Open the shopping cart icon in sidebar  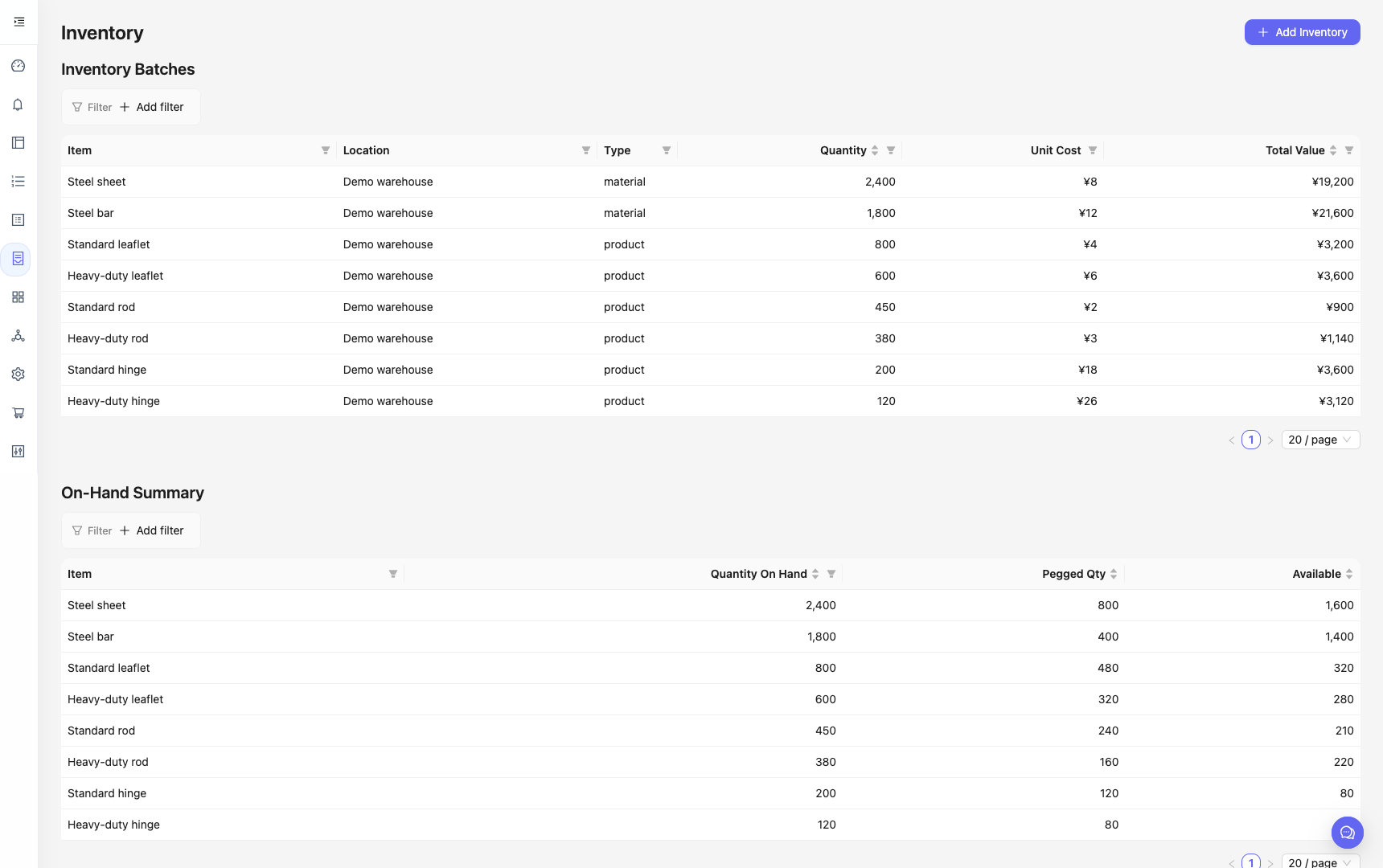tap(18, 413)
